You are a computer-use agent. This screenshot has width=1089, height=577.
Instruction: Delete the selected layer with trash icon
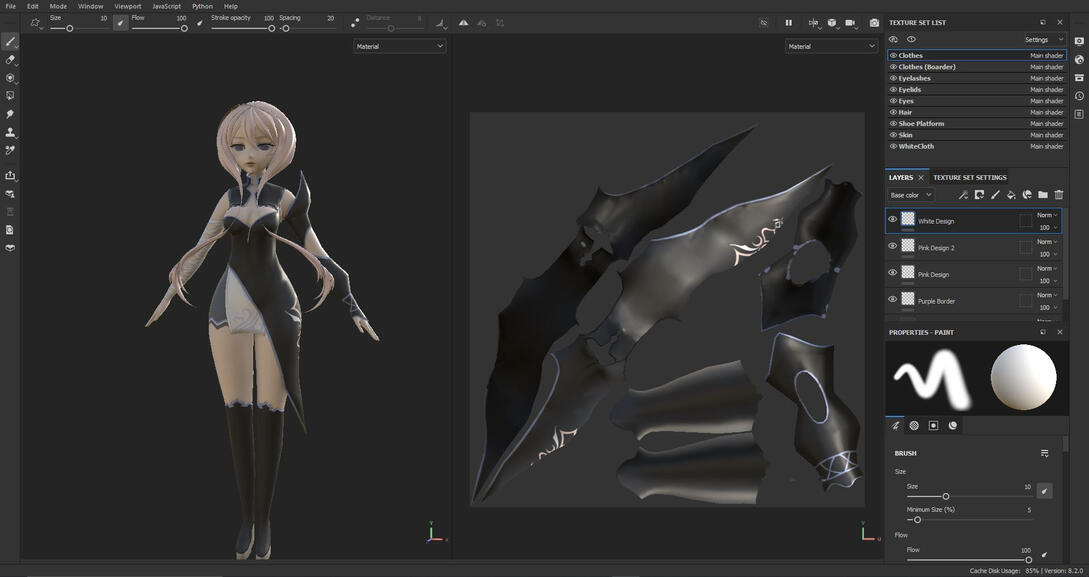point(1059,195)
